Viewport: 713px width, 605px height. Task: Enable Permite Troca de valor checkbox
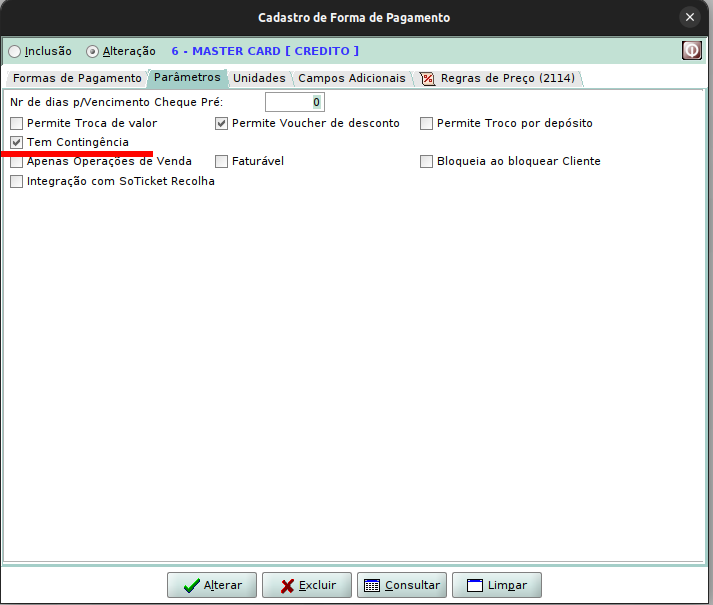click(x=16, y=123)
